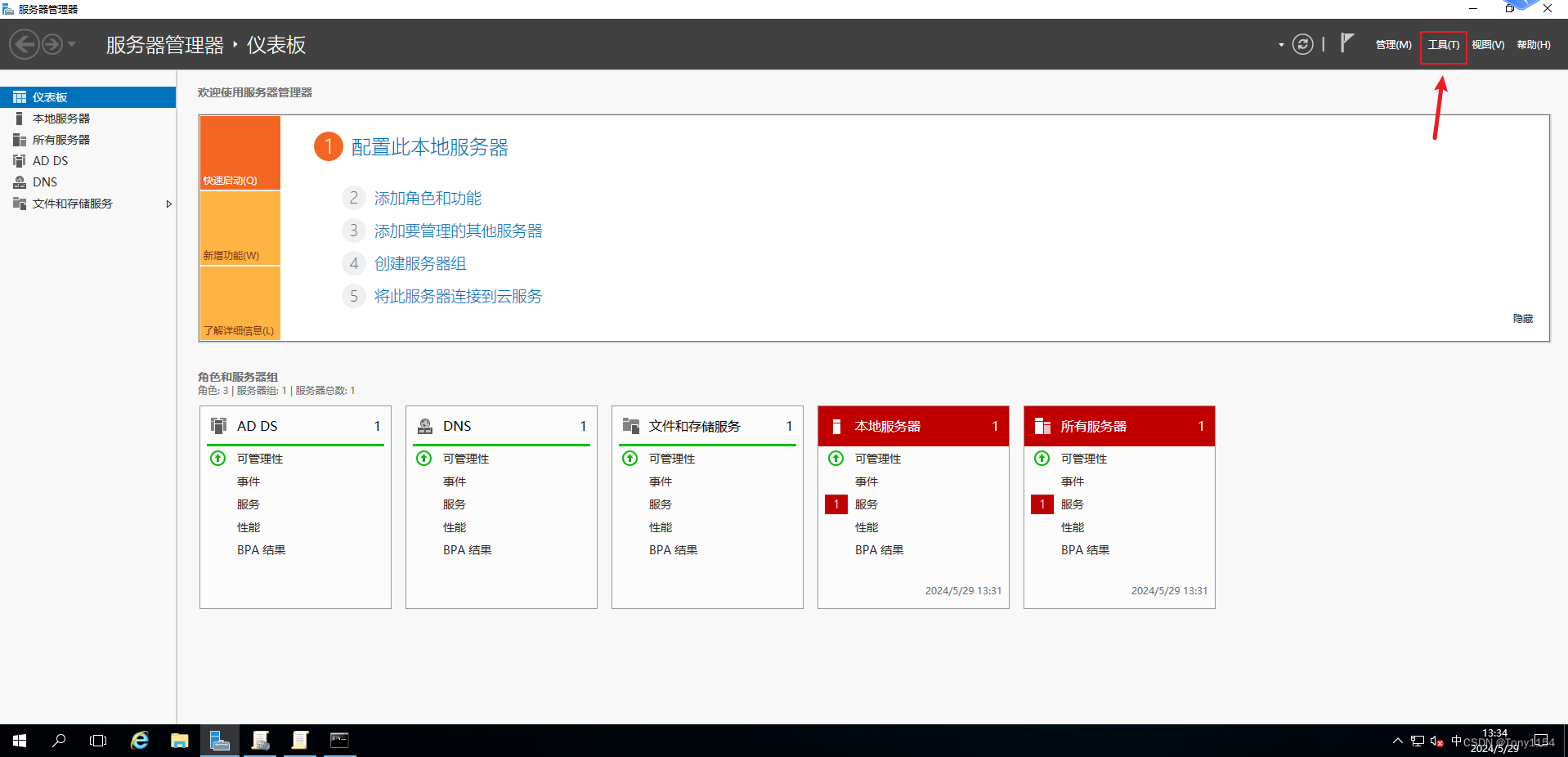Click the green status icon in AD DS tile
This screenshot has width=1568, height=757.
(218, 459)
